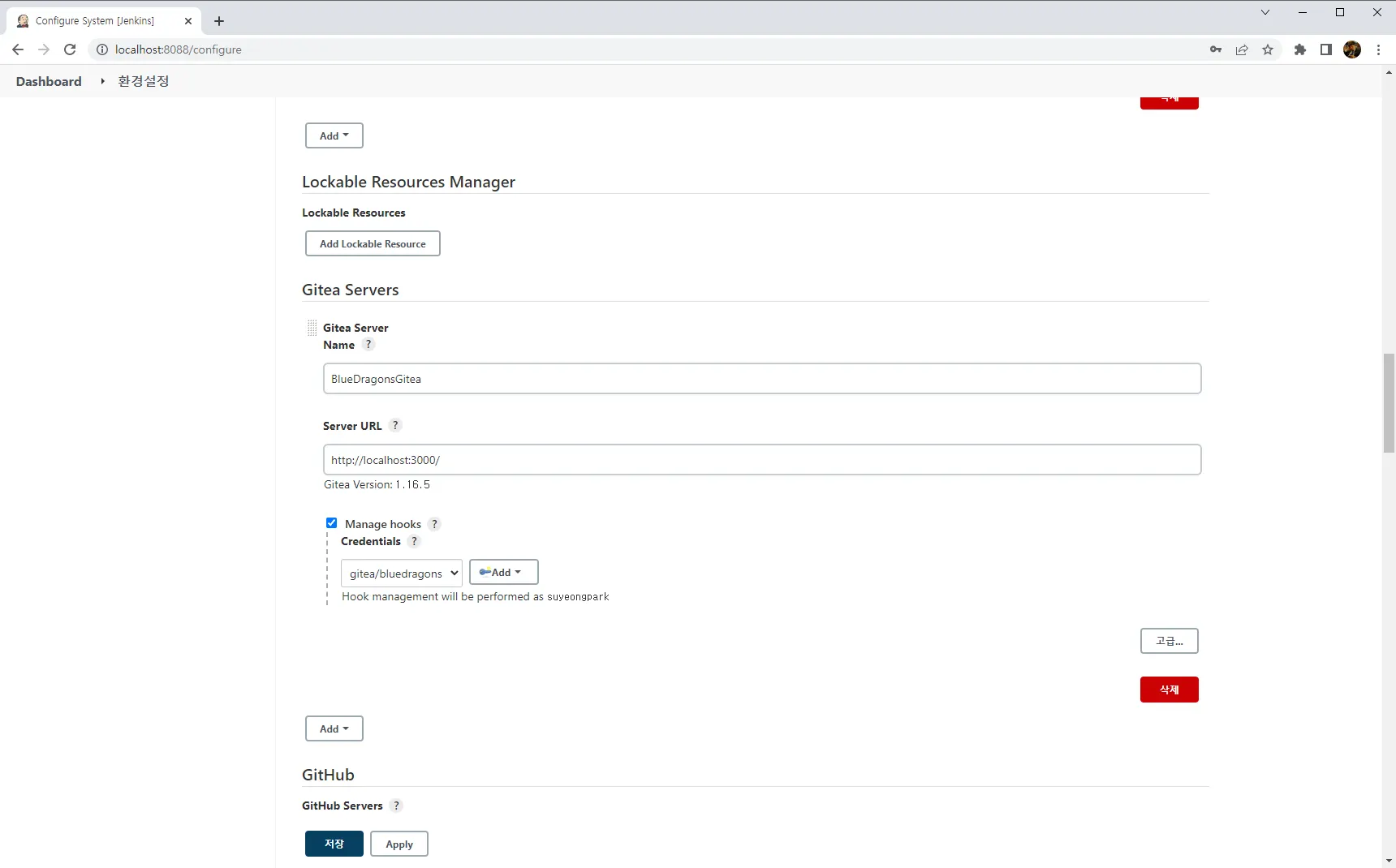Click the partially hidden red delete button at top

(1170, 103)
